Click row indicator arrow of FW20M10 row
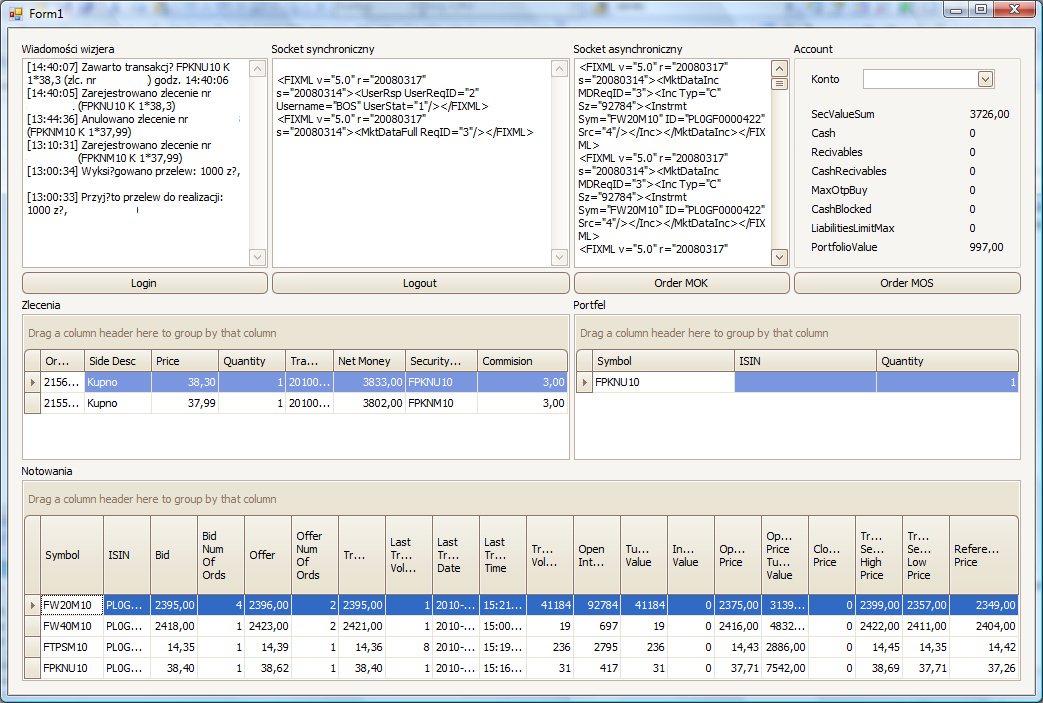 tap(32, 605)
